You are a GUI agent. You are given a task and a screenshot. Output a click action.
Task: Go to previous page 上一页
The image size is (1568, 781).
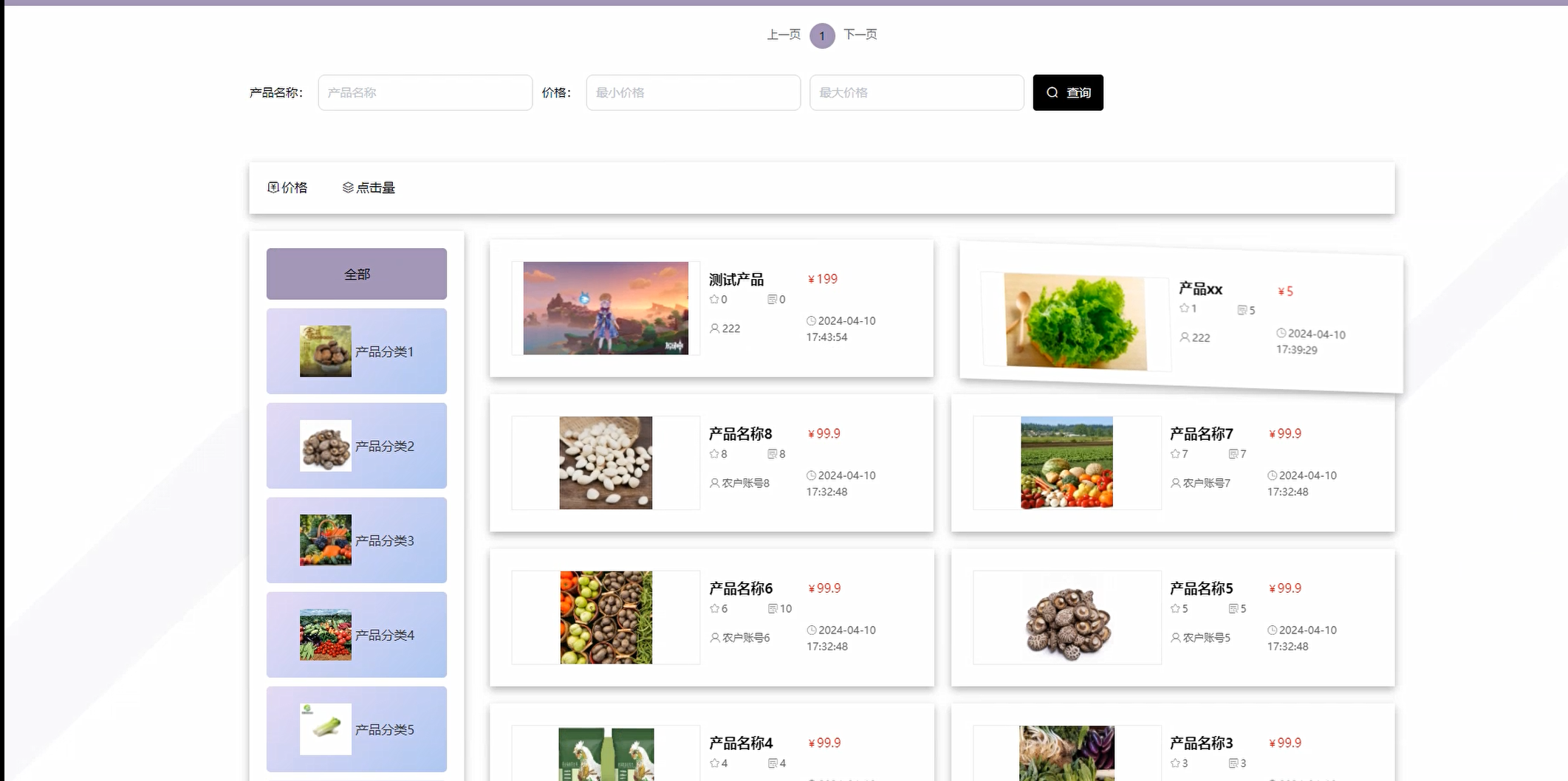pyautogui.click(x=784, y=35)
